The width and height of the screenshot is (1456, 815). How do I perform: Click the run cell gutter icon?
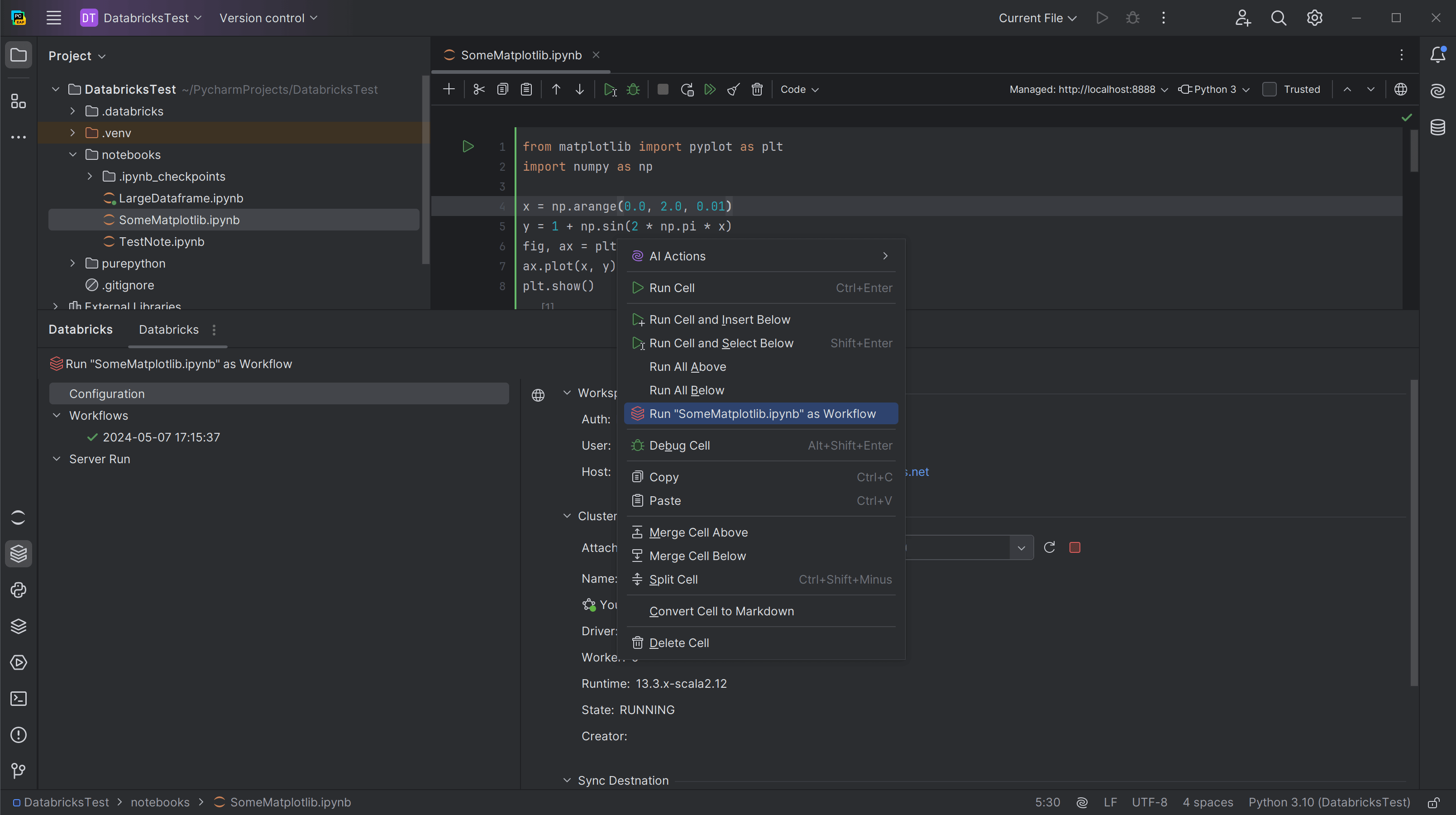pos(468,147)
